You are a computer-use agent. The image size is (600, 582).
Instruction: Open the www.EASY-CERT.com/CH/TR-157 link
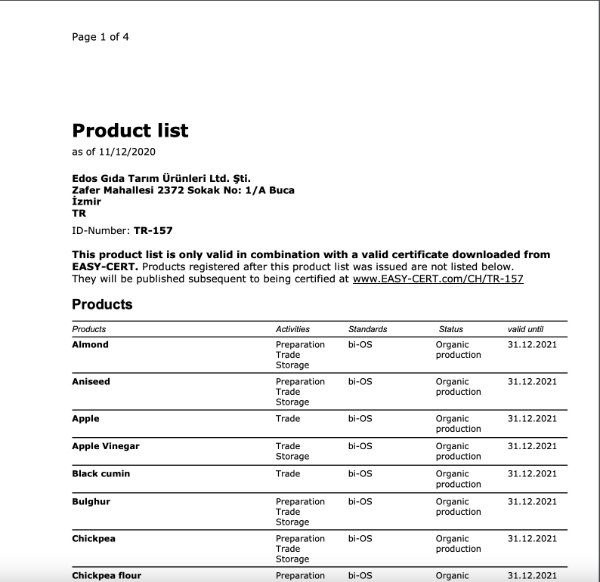click(x=438, y=279)
